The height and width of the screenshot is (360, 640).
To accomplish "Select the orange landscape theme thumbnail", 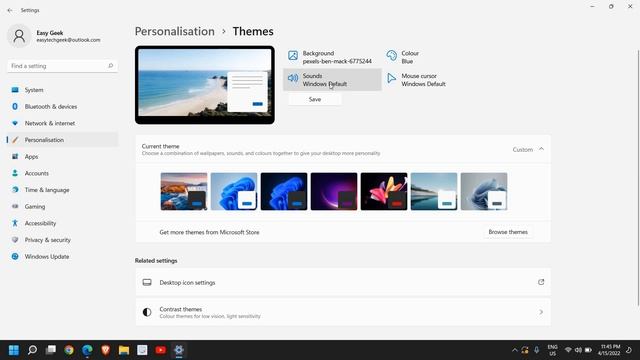I will (184, 191).
